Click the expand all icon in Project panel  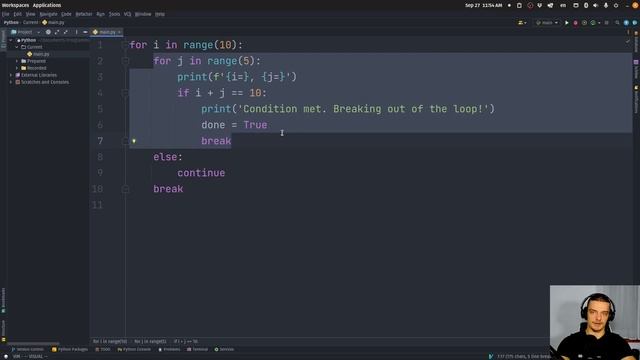[x=57, y=32]
